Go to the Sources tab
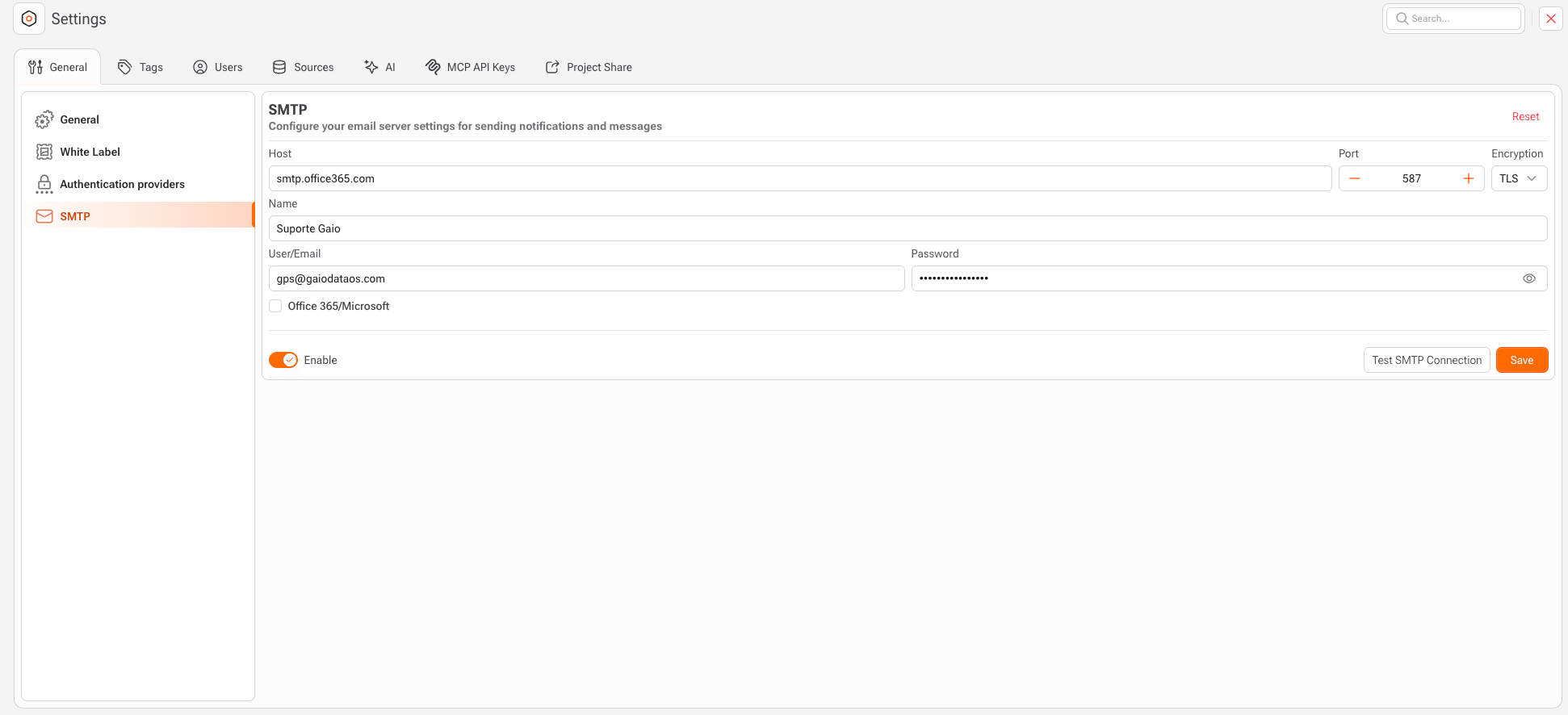1568x715 pixels. pos(303,67)
